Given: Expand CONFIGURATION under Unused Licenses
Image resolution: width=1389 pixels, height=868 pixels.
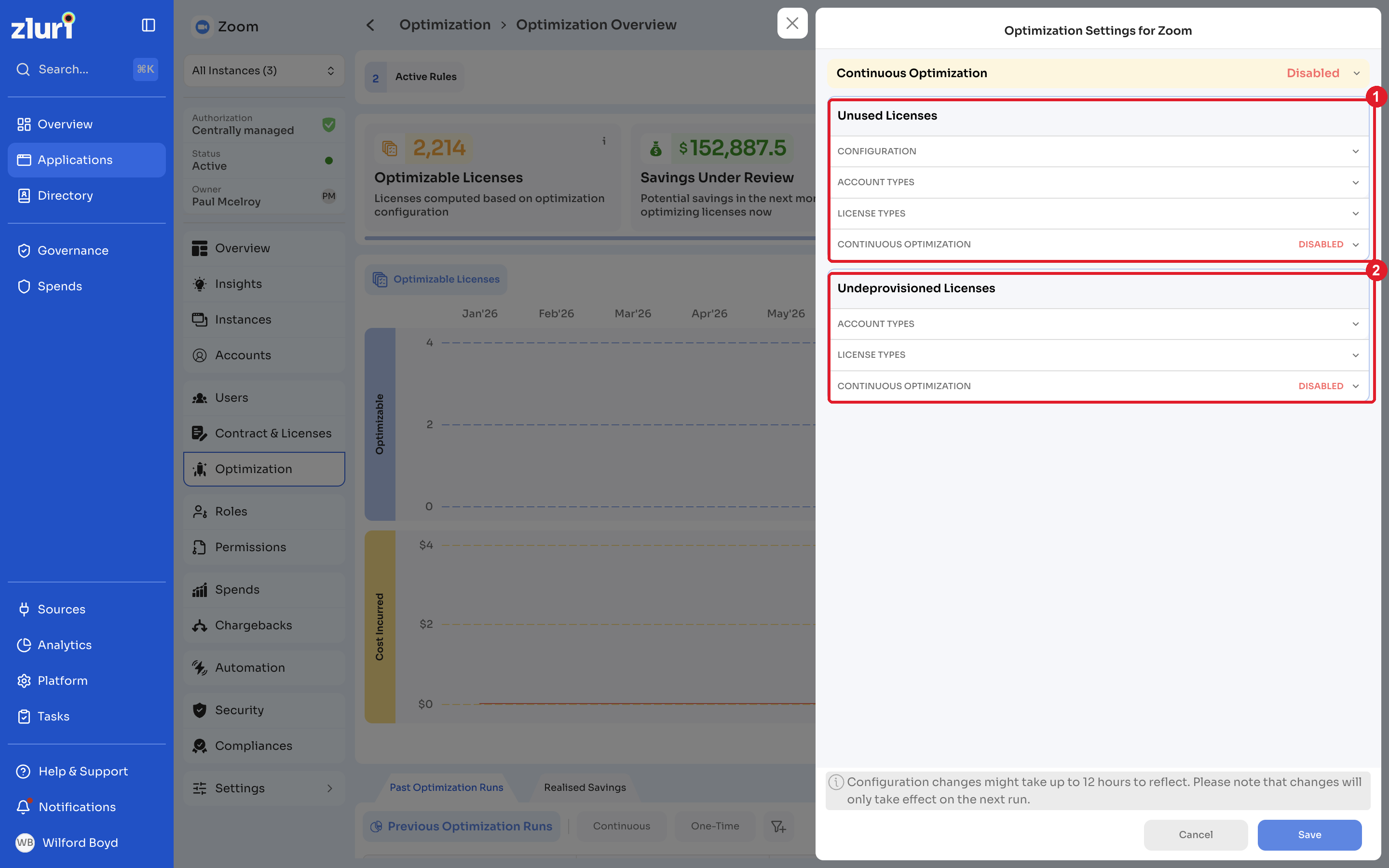Looking at the screenshot, I should click(1099, 151).
